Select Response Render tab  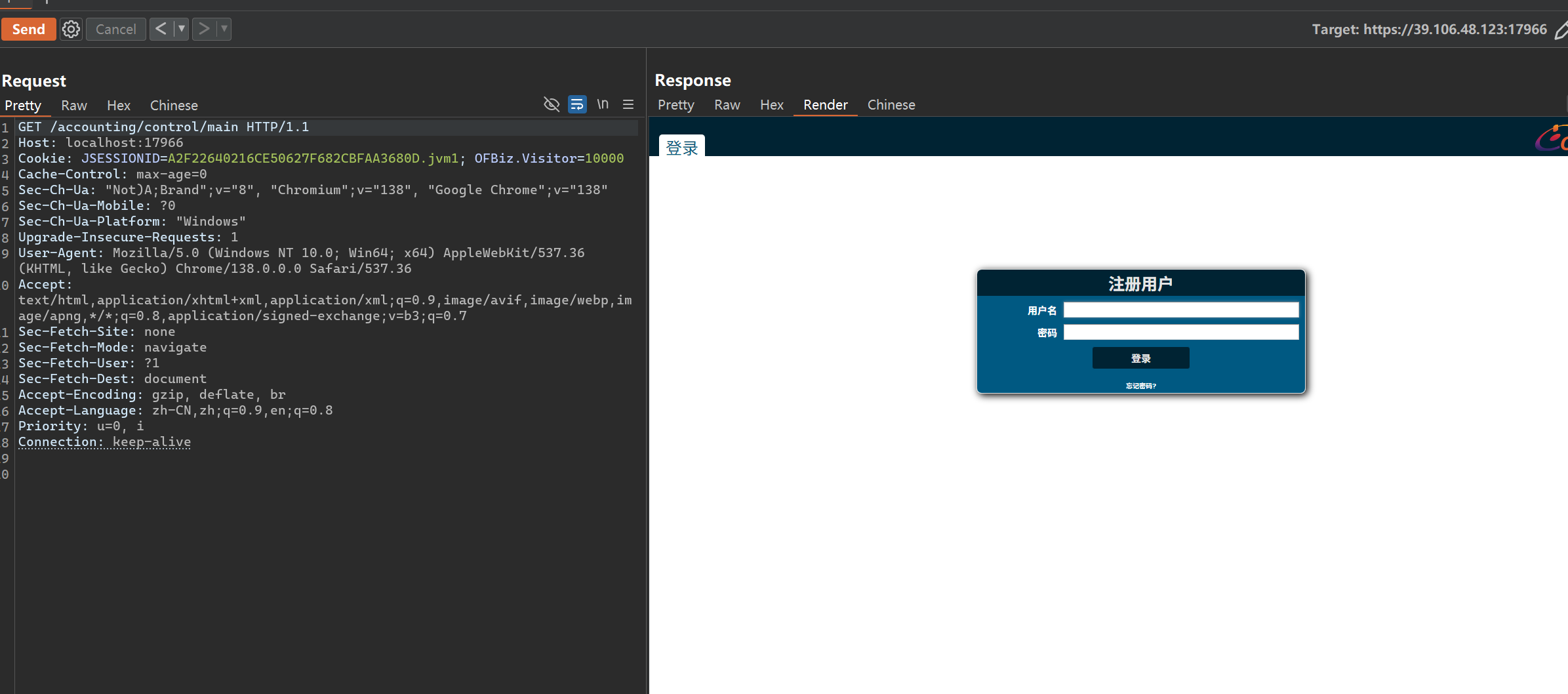[x=826, y=105]
